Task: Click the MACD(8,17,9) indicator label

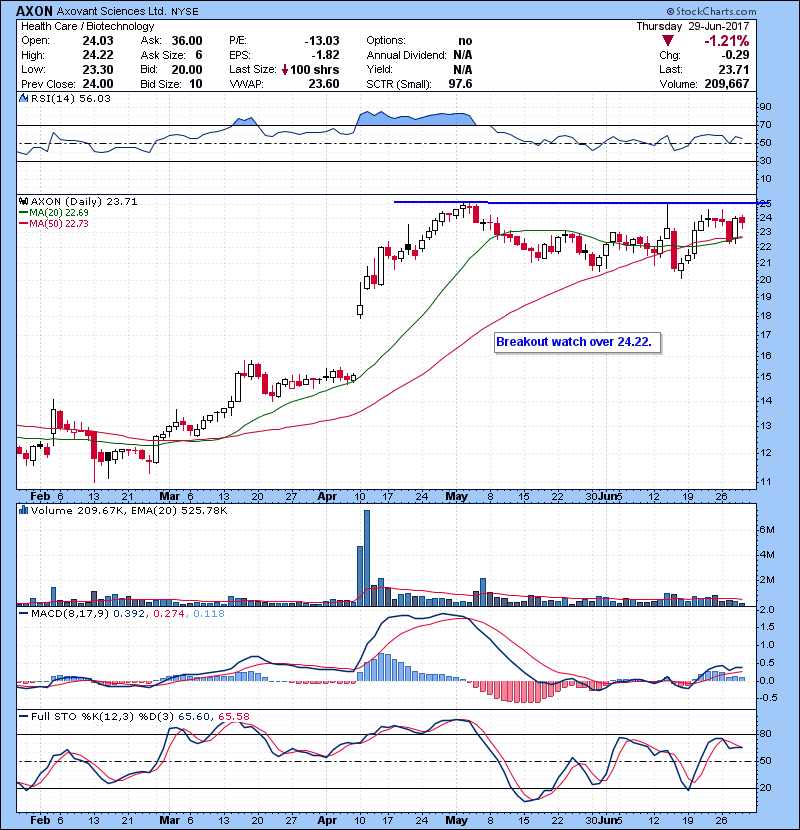Action: pos(70,613)
